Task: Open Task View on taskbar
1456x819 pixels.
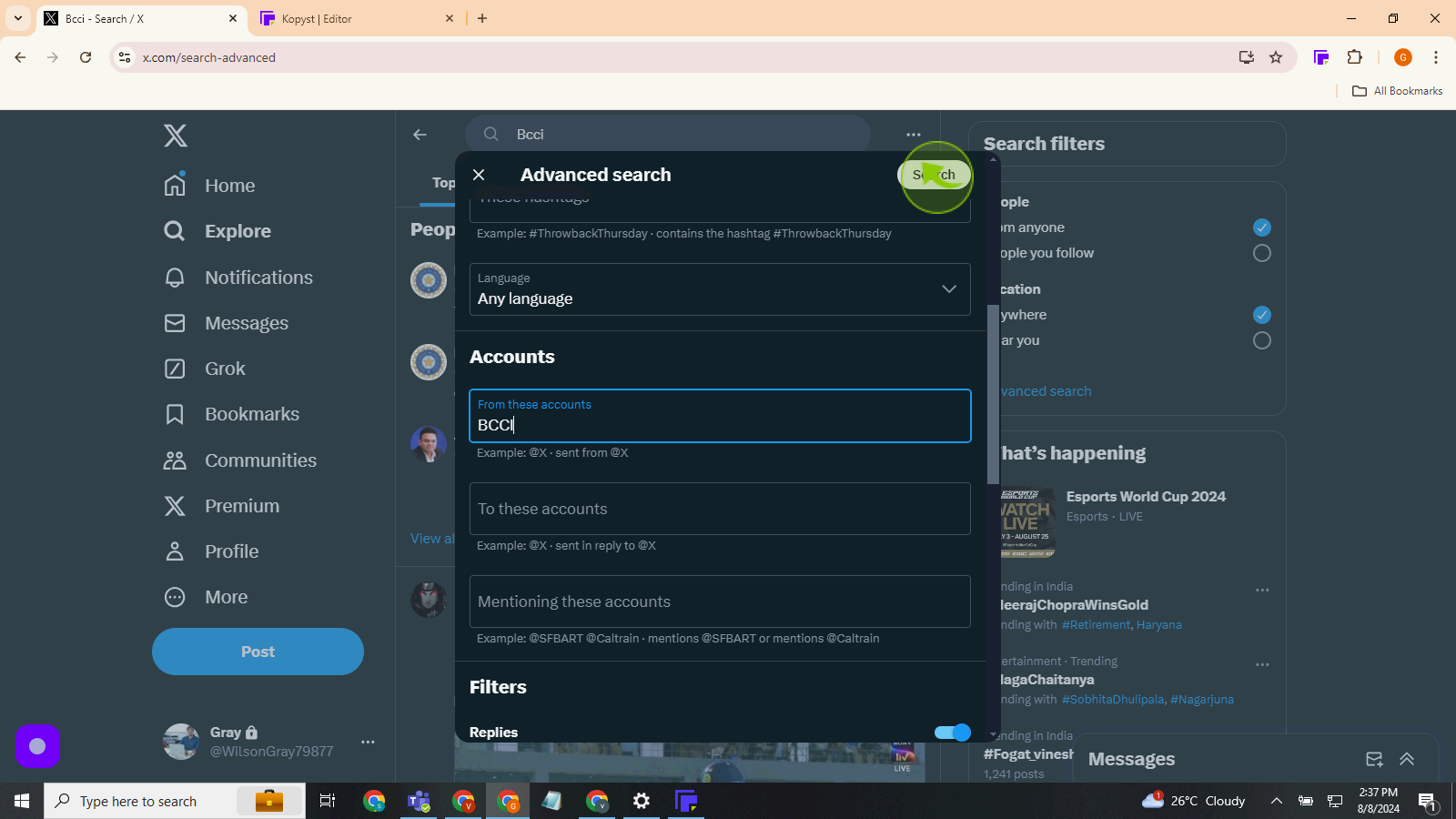Action: pyautogui.click(x=328, y=801)
